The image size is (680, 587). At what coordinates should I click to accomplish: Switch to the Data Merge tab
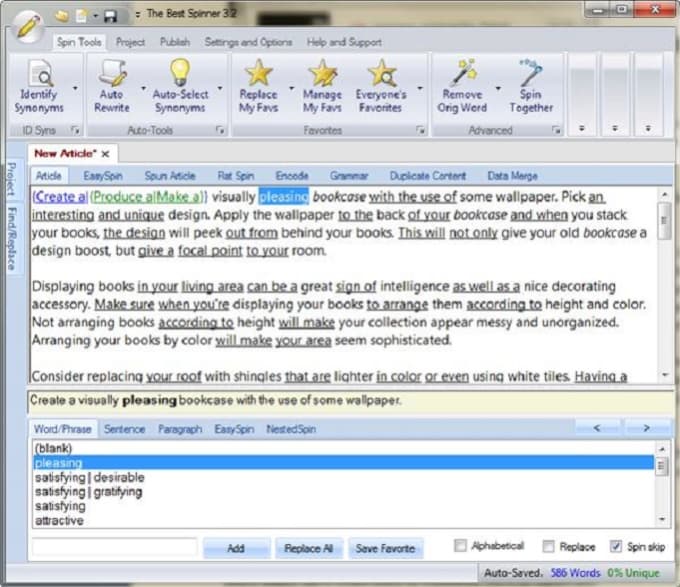point(512,176)
